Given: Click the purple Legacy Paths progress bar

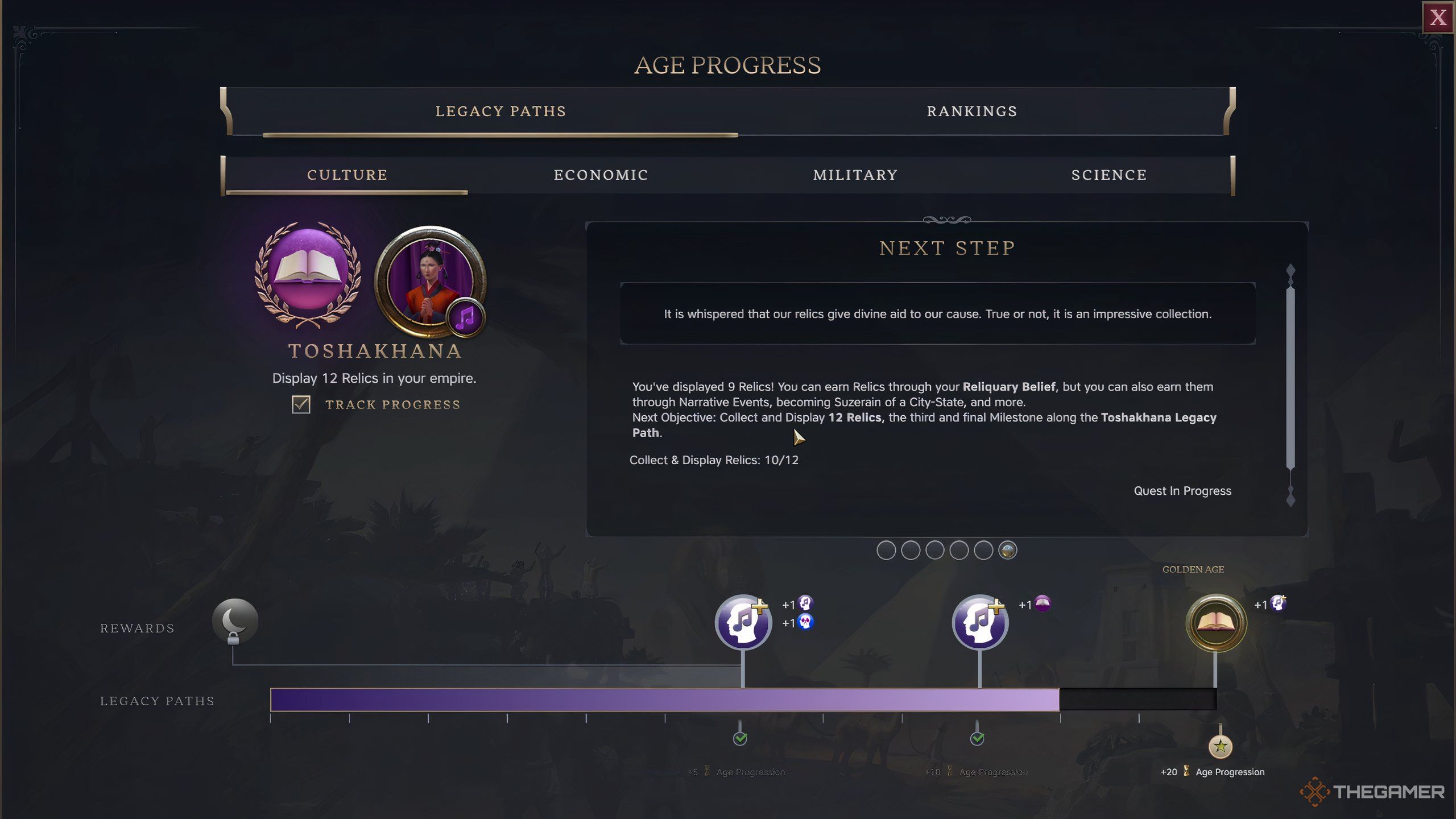Looking at the screenshot, I should click(x=664, y=700).
